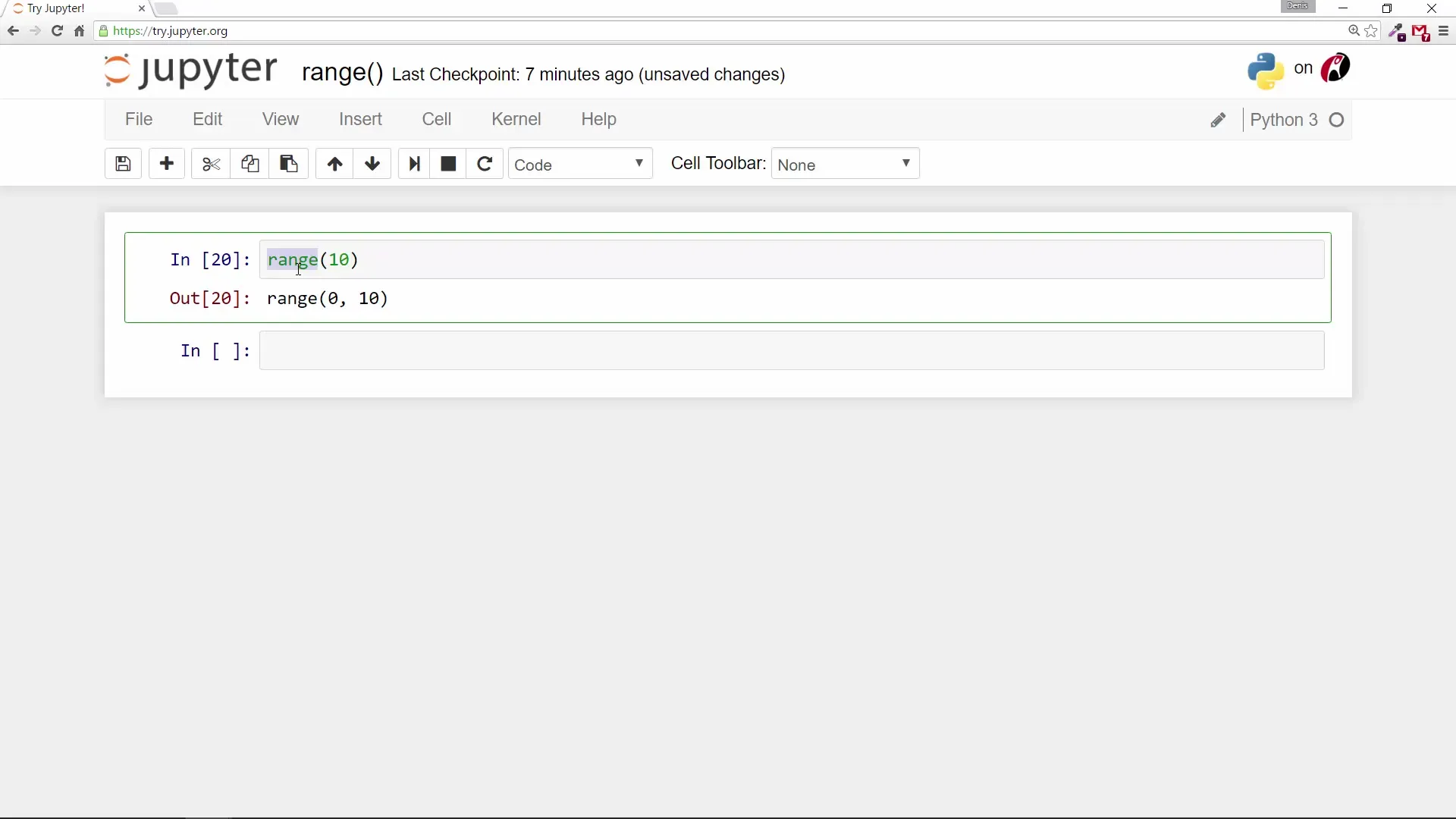Paste cell below icon

coord(288,164)
